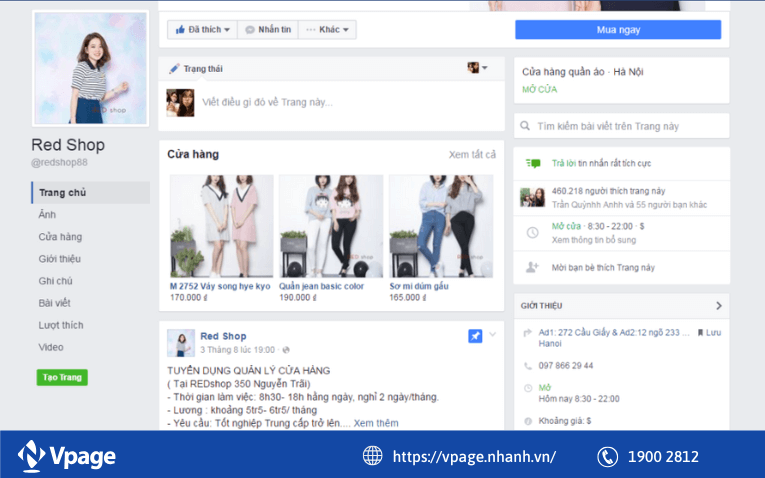Image resolution: width=765 pixels, height=478 pixels.
Task: Click the pinned post icon
Action: (475, 336)
